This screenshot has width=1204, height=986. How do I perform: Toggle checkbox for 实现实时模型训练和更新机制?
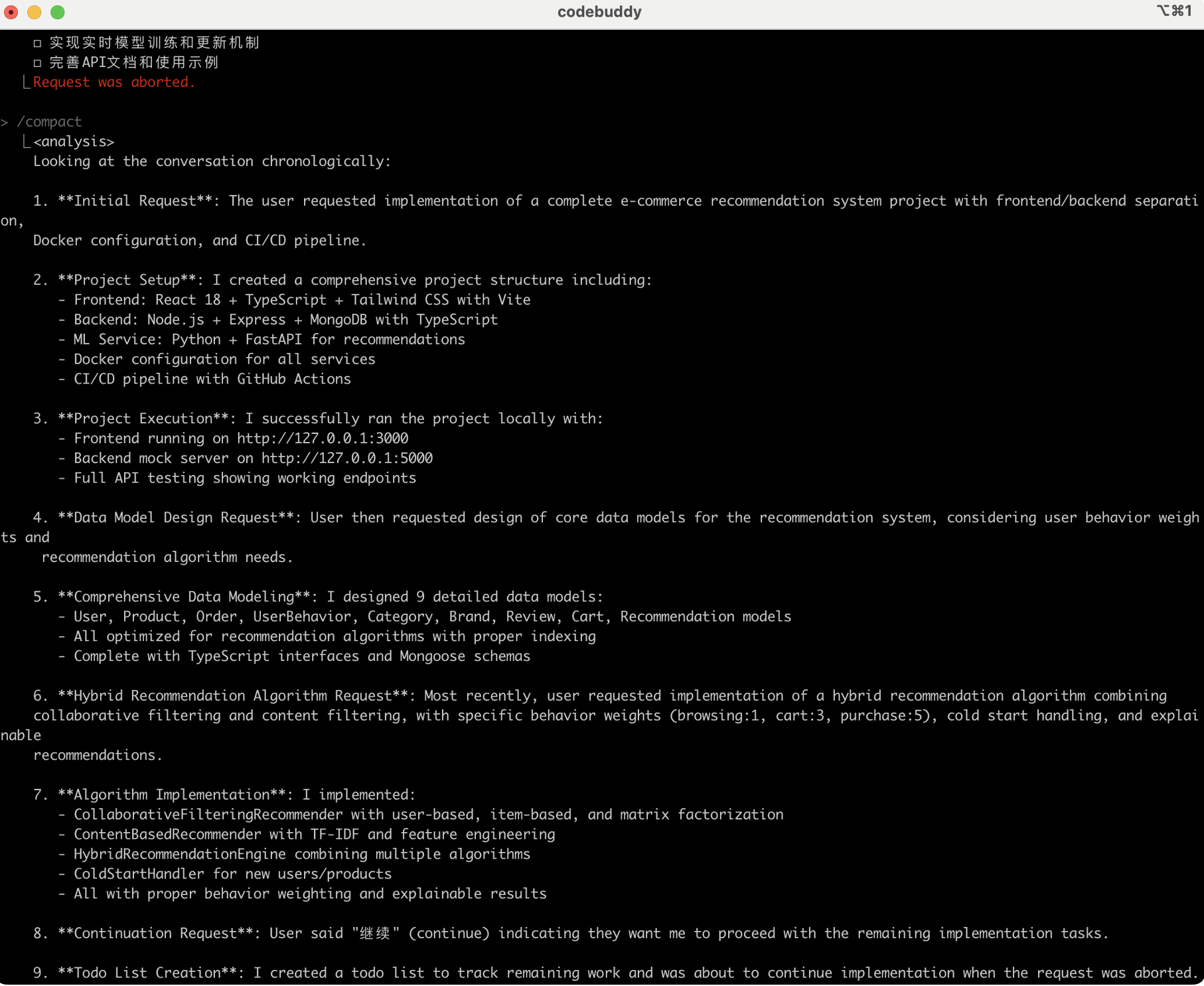(37, 43)
